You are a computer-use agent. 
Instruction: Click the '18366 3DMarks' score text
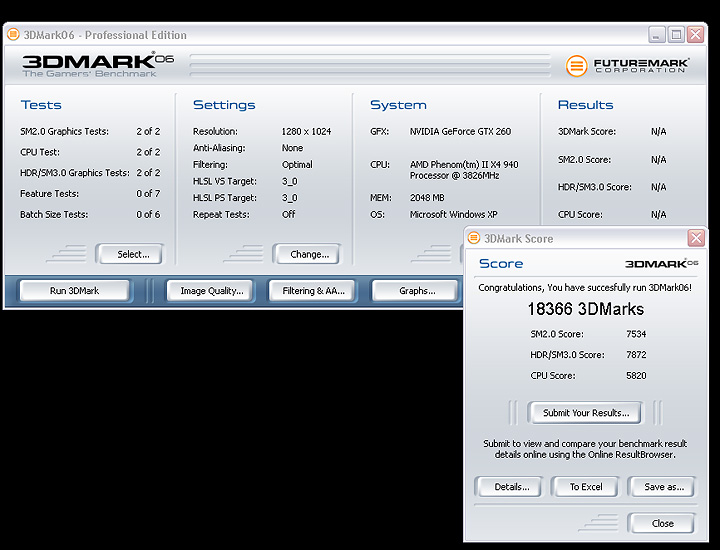tap(585, 309)
